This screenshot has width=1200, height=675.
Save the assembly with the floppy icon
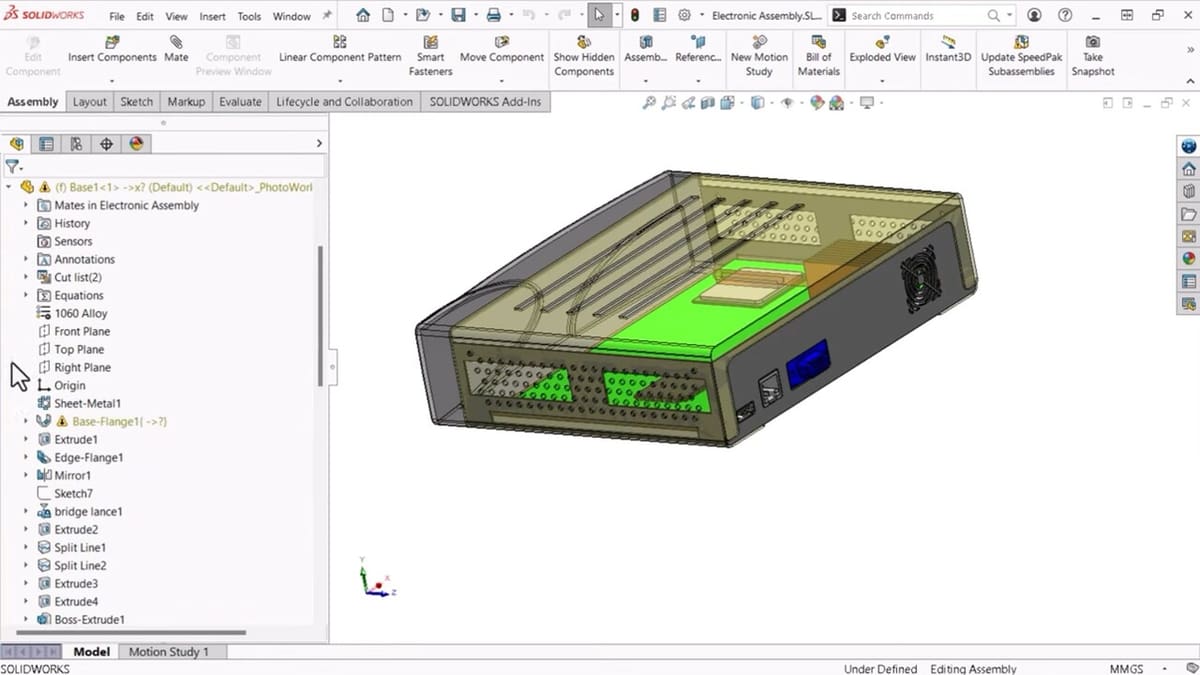[x=458, y=15]
